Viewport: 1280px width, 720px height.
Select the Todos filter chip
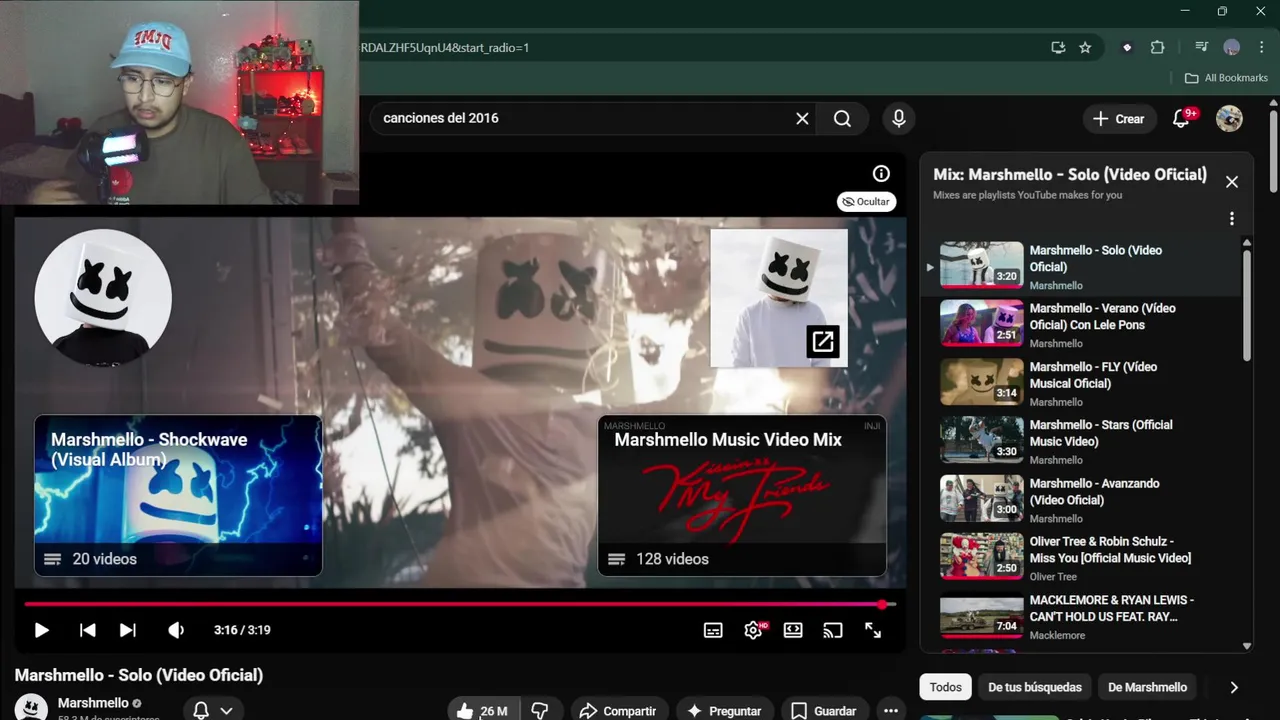[x=945, y=687]
